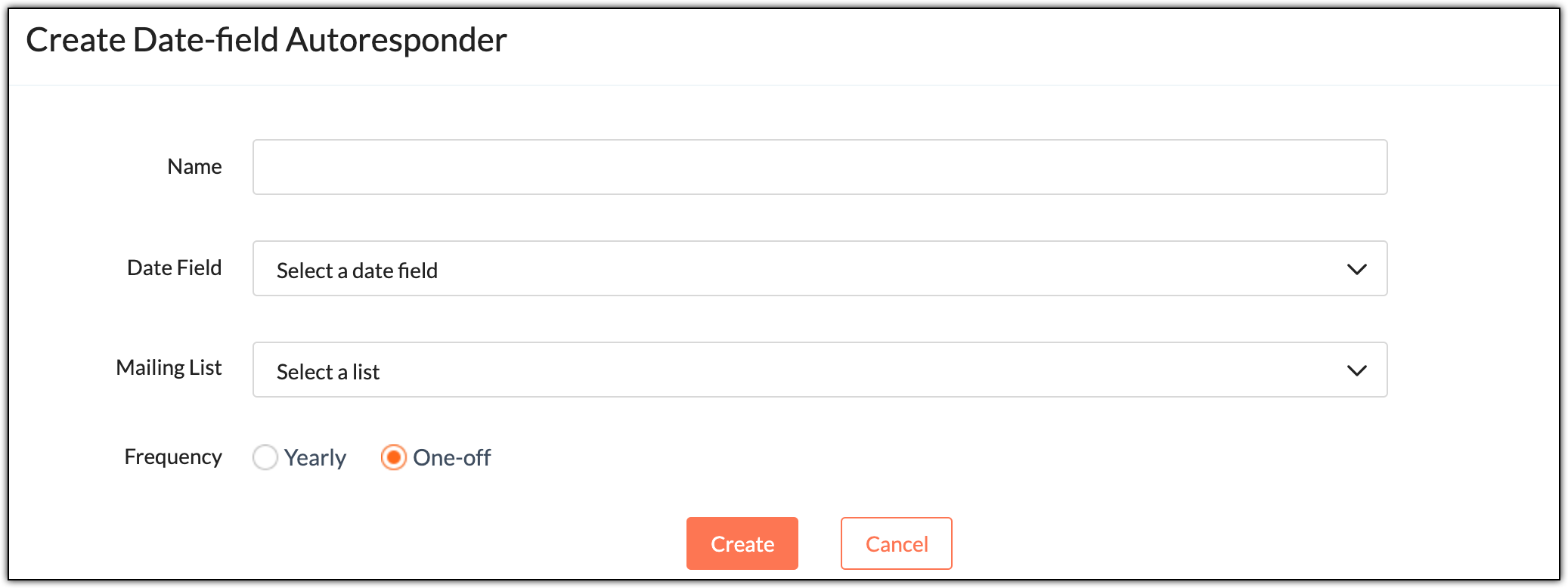Click the down chevron in Mailing List
This screenshot has height=588, width=1568.
point(1357,370)
